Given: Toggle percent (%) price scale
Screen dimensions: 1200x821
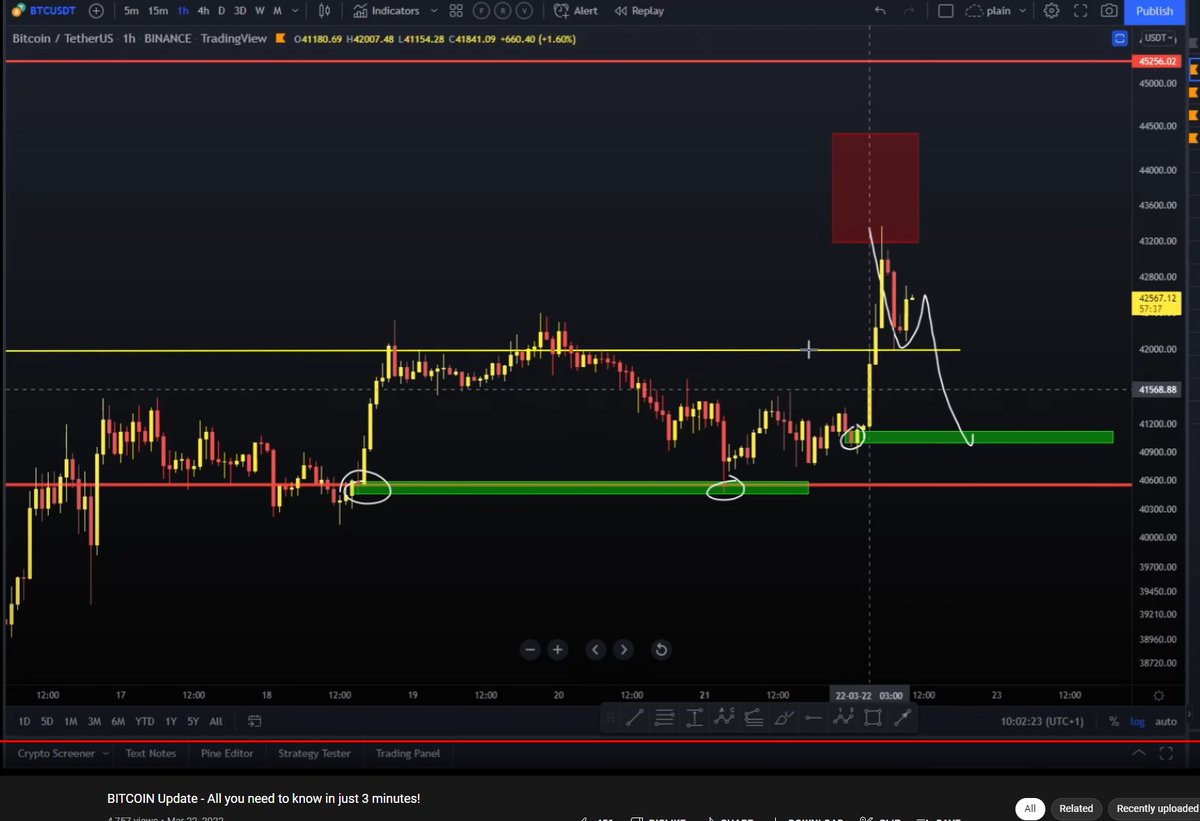Looking at the screenshot, I should tap(1114, 721).
